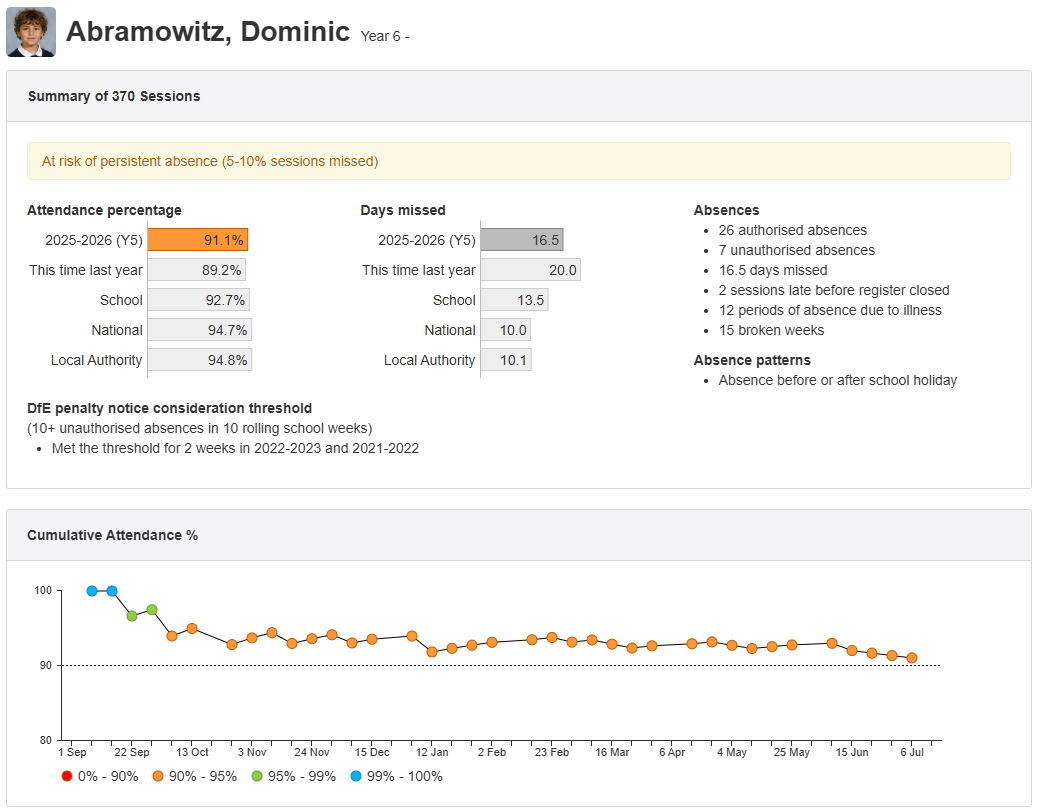Select the data point above 12 Jan
1039x812 pixels.
(x=432, y=652)
